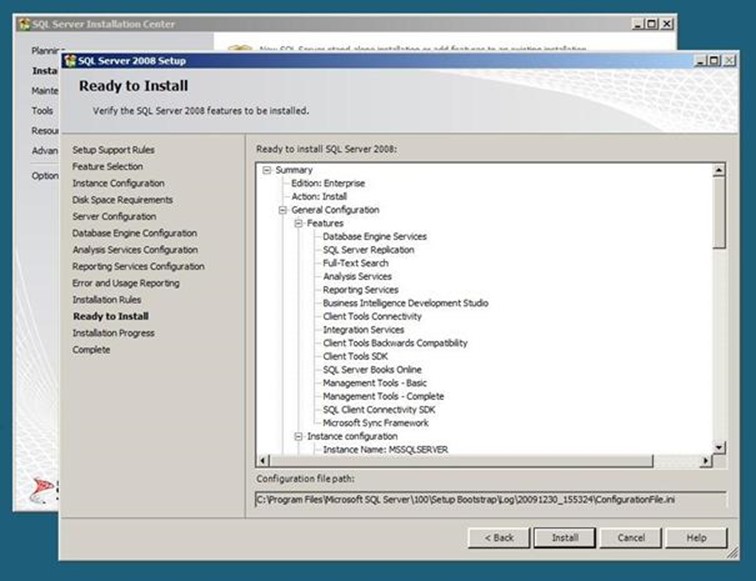Collapse the General Configuration node
Viewport: 756px width, 581px height.
tap(283, 210)
